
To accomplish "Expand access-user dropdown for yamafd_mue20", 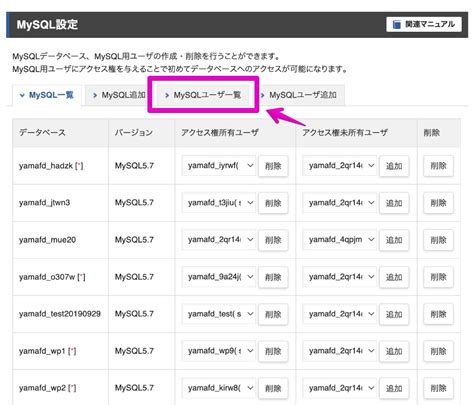I will coord(219,240).
